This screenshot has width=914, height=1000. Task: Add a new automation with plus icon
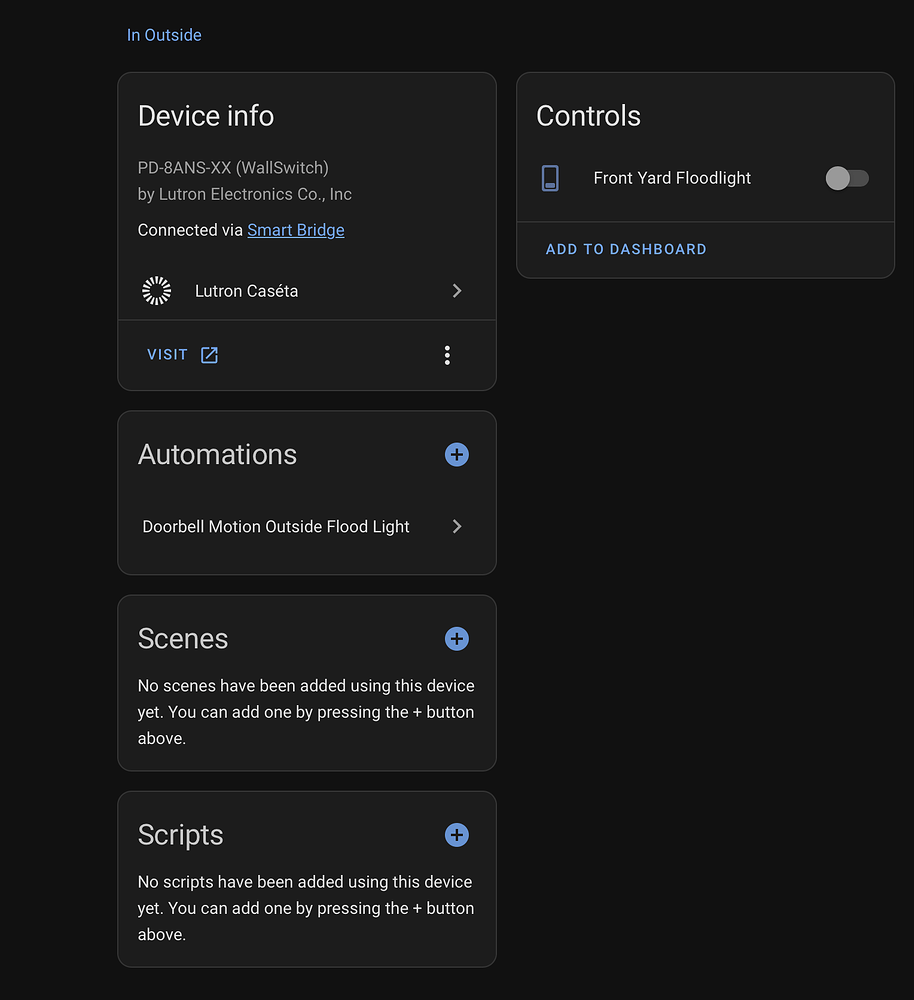point(456,455)
